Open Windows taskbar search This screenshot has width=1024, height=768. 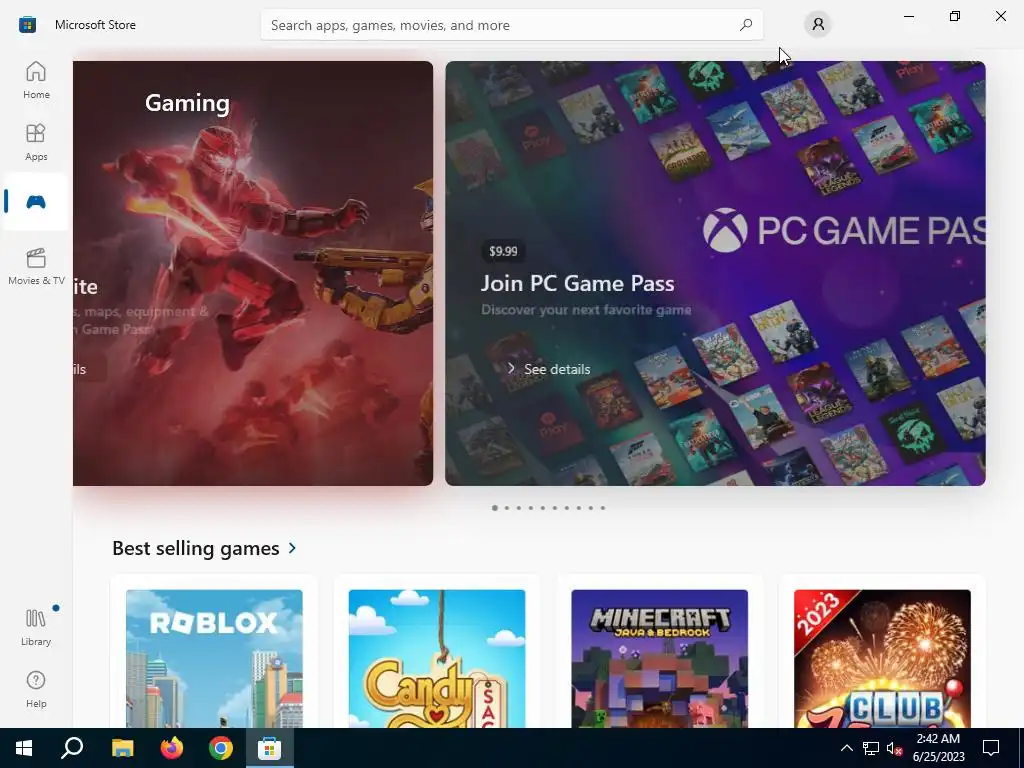72,748
